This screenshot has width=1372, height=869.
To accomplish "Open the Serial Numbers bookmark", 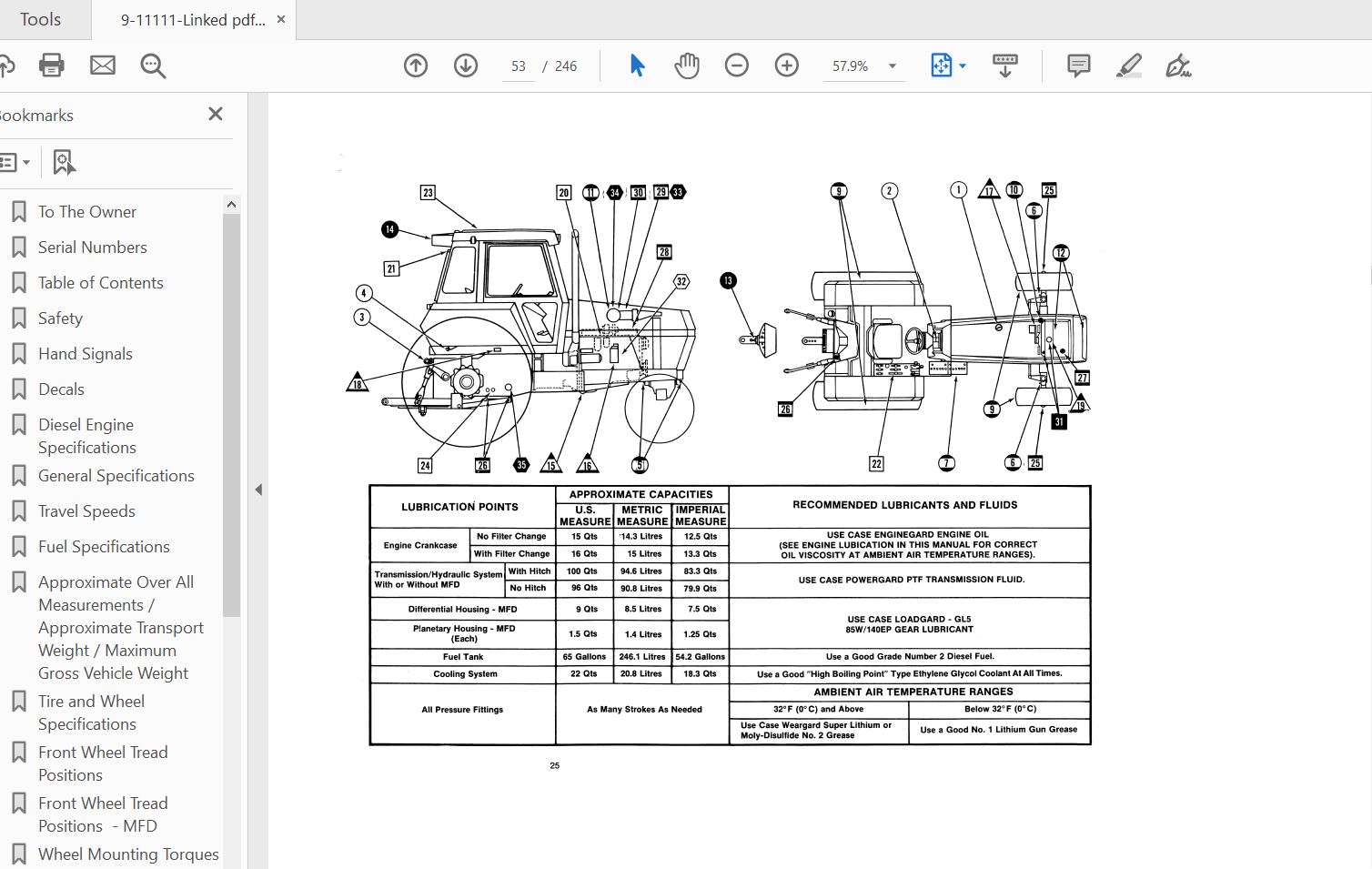I will pos(92,248).
